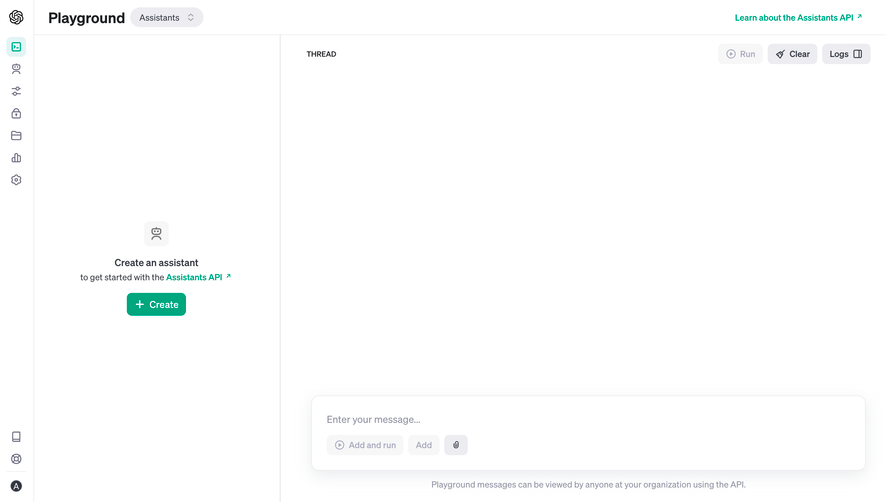The image size is (885, 502).
Task: Click the attach file paperclip button
Action: coord(456,445)
